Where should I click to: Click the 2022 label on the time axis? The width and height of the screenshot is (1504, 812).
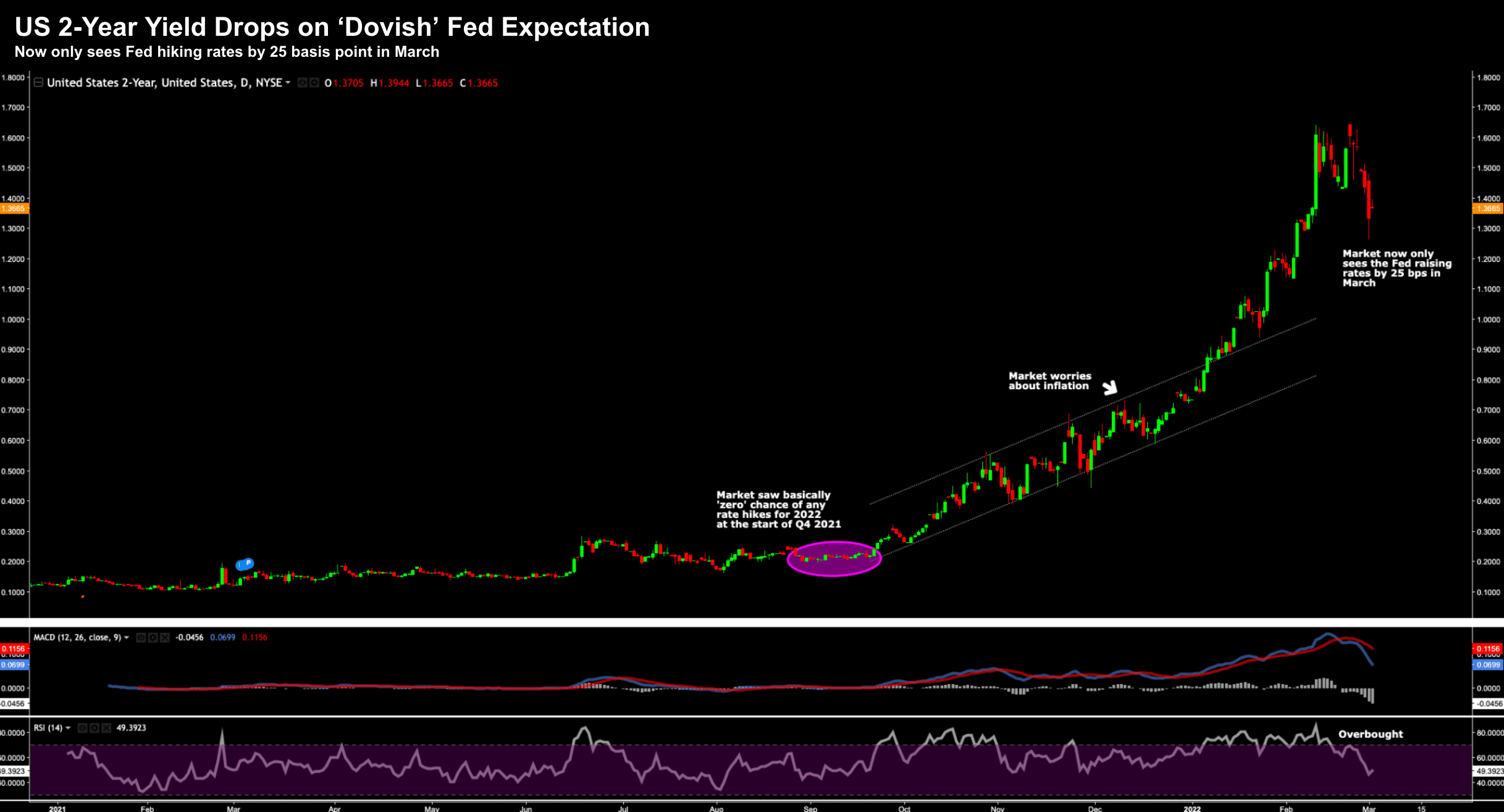point(1191,808)
